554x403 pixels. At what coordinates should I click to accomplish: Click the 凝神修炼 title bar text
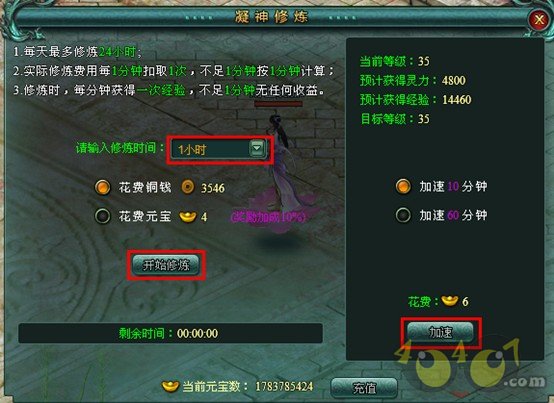pos(271,17)
